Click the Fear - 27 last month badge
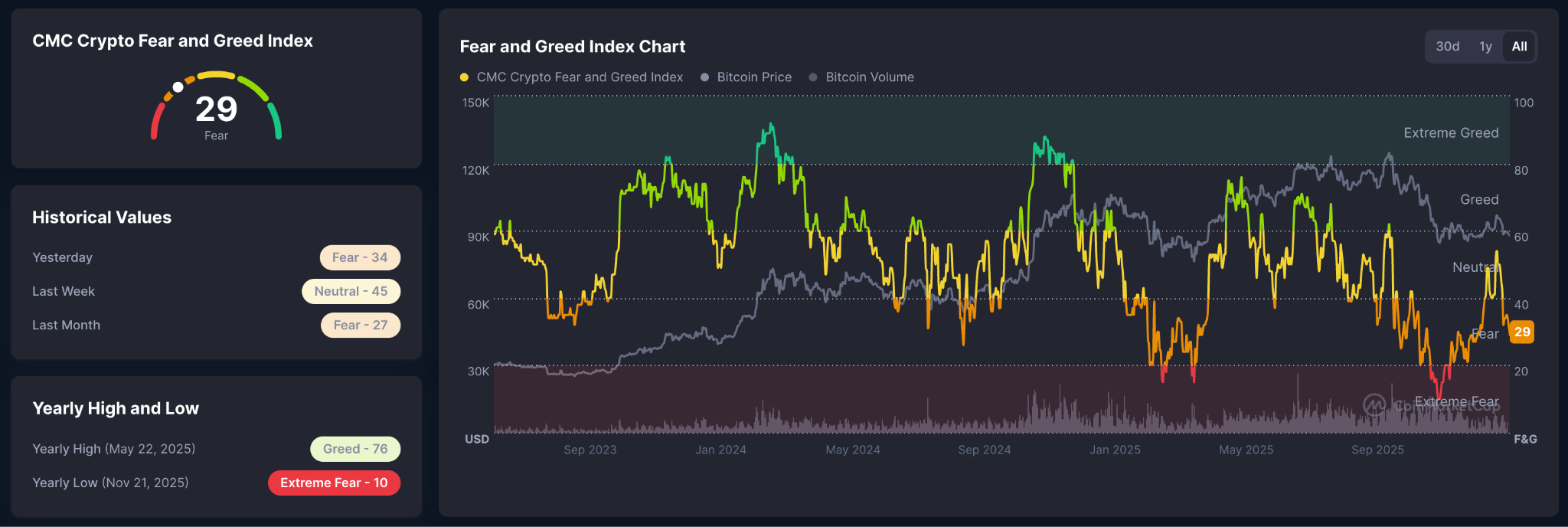The height and width of the screenshot is (527, 1568). pos(361,325)
